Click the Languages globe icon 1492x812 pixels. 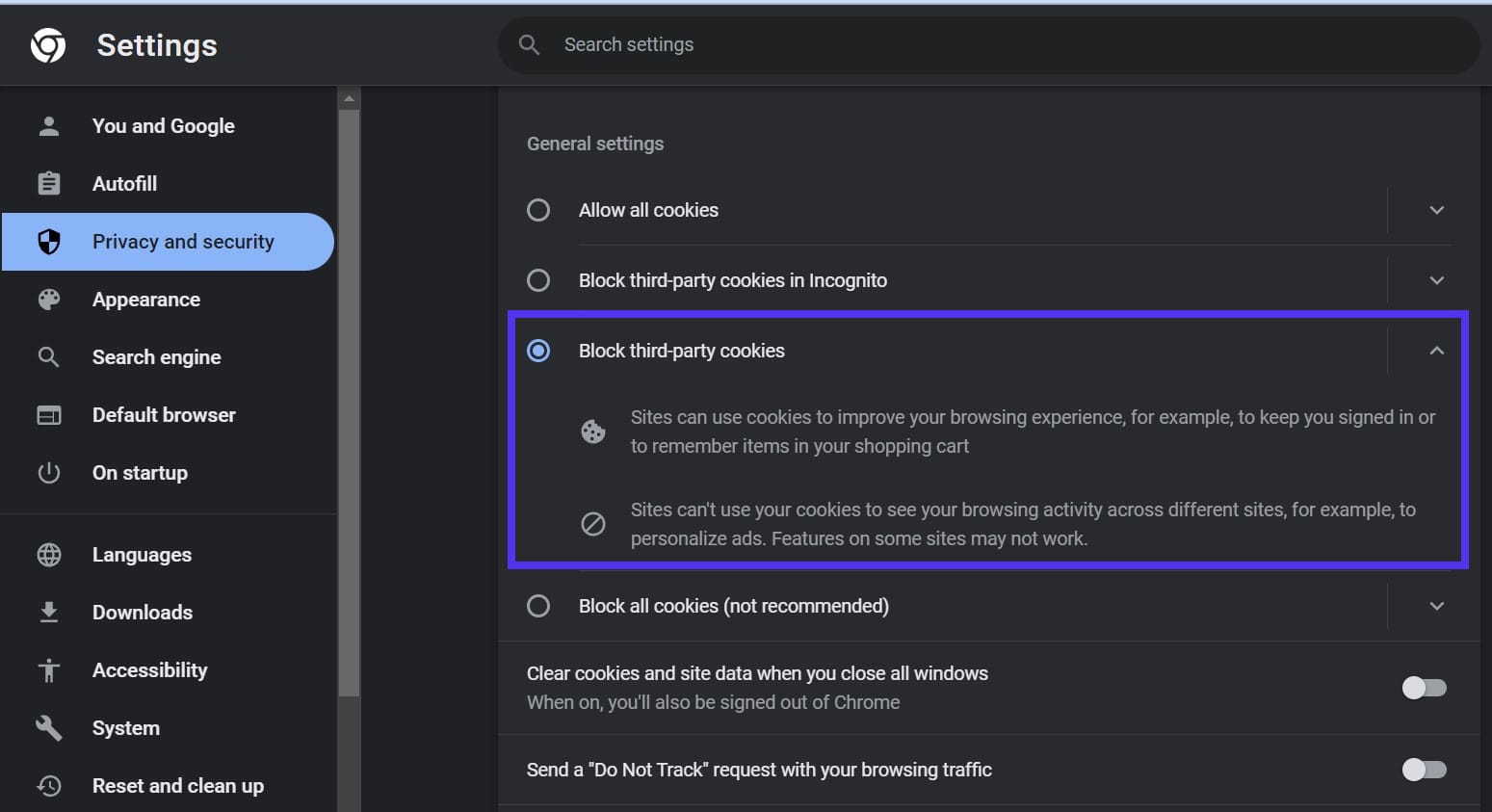tap(49, 555)
